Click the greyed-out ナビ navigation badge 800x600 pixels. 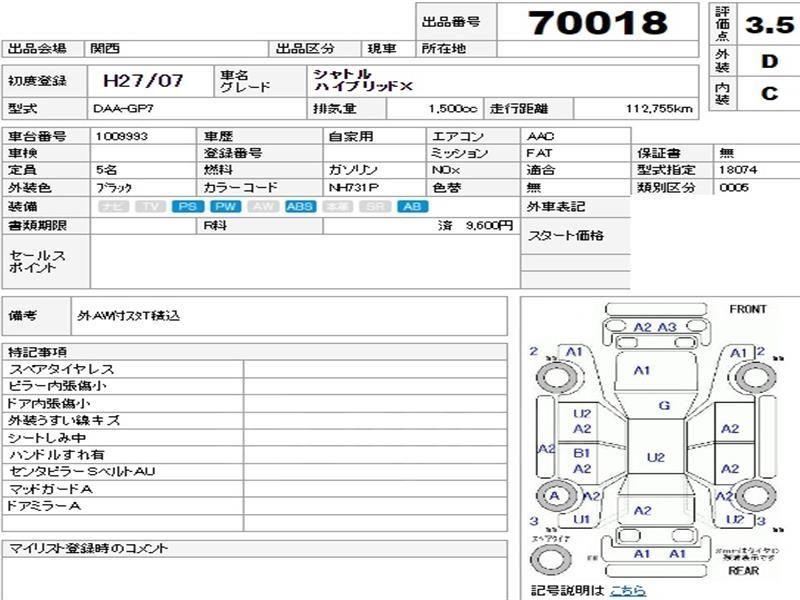coord(113,207)
